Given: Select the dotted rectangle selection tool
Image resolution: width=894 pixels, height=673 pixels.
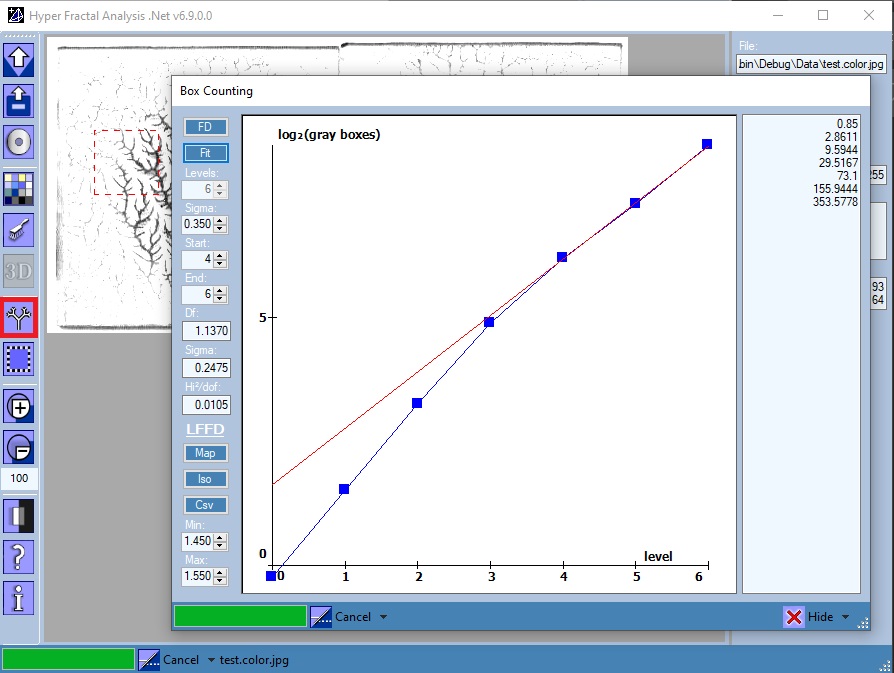Looking at the screenshot, I should pyautogui.click(x=19, y=358).
